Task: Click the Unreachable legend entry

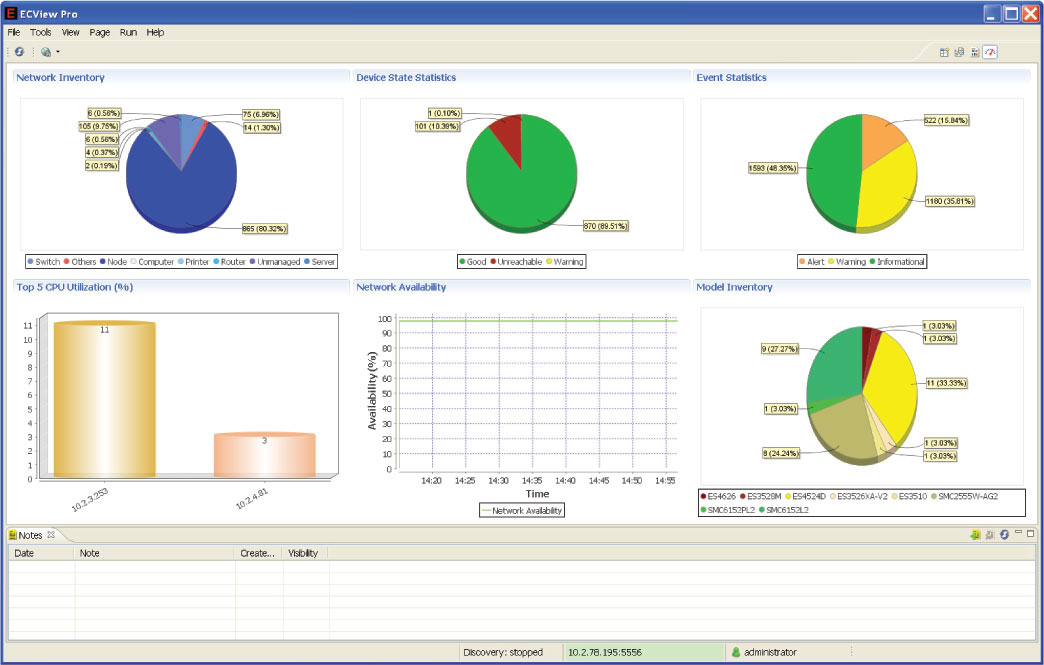Action: (516, 262)
